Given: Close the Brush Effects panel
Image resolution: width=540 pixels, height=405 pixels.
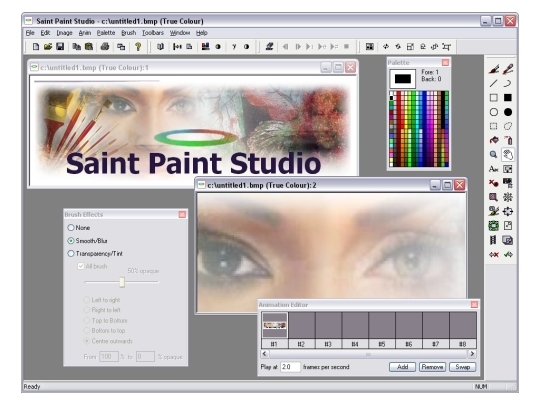Looking at the screenshot, I should tap(182, 215).
